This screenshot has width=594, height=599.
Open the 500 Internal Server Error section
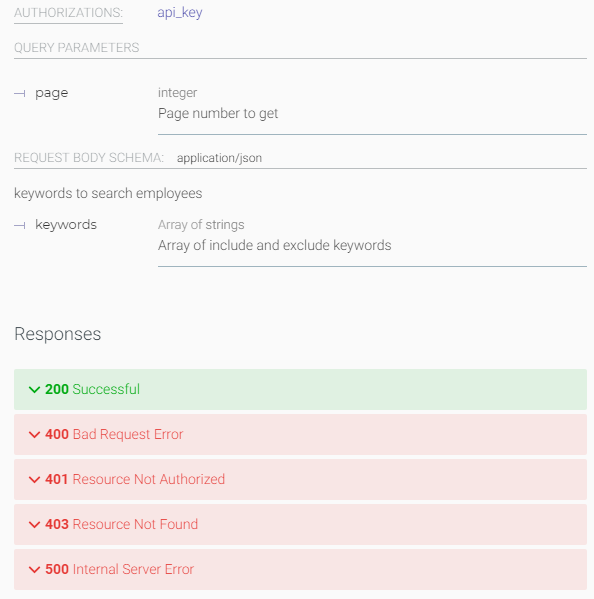(x=300, y=570)
